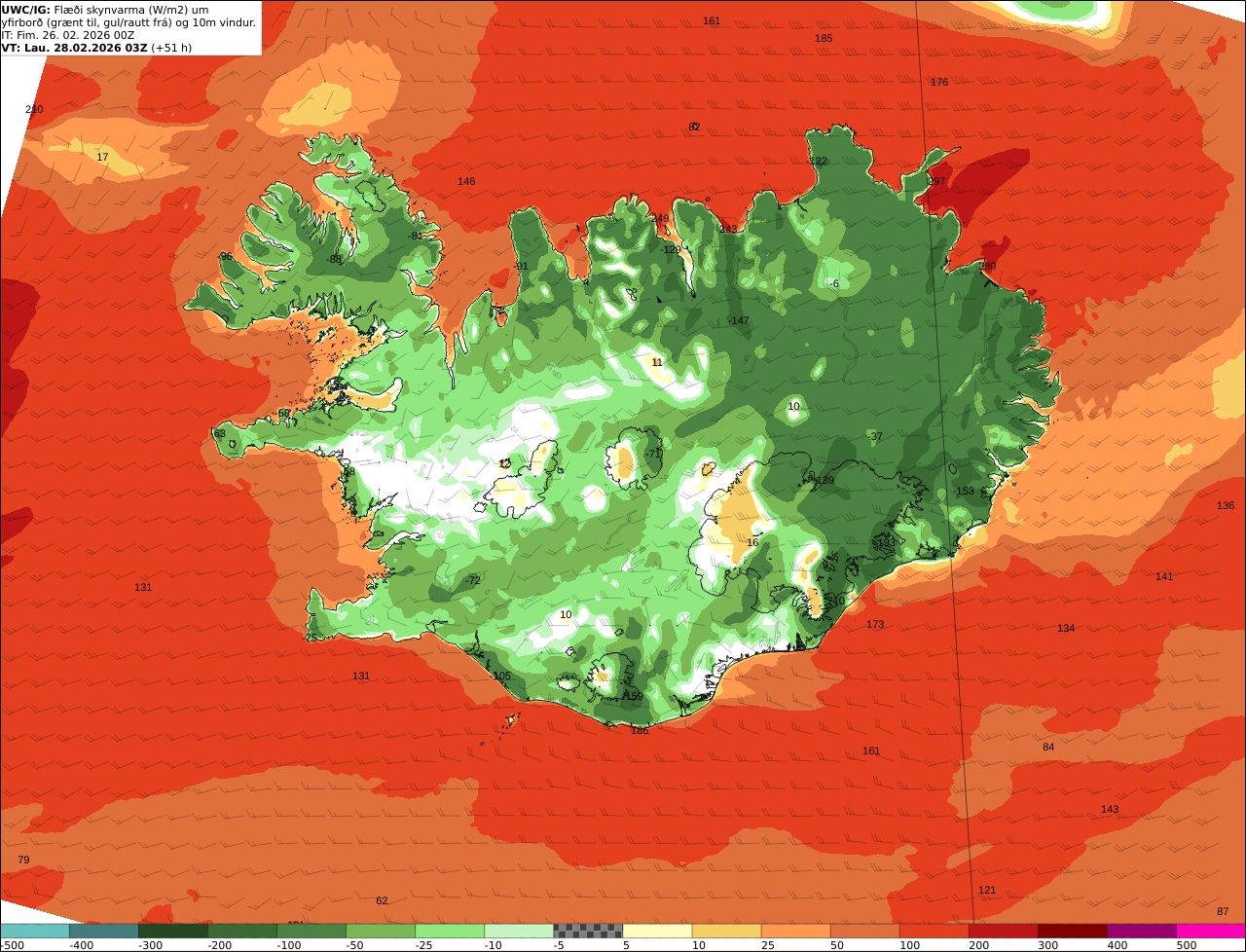The height and width of the screenshot is (952, 1246).
Task: Select the green -200 to -100 legend swatch
Action: (241, 931)
